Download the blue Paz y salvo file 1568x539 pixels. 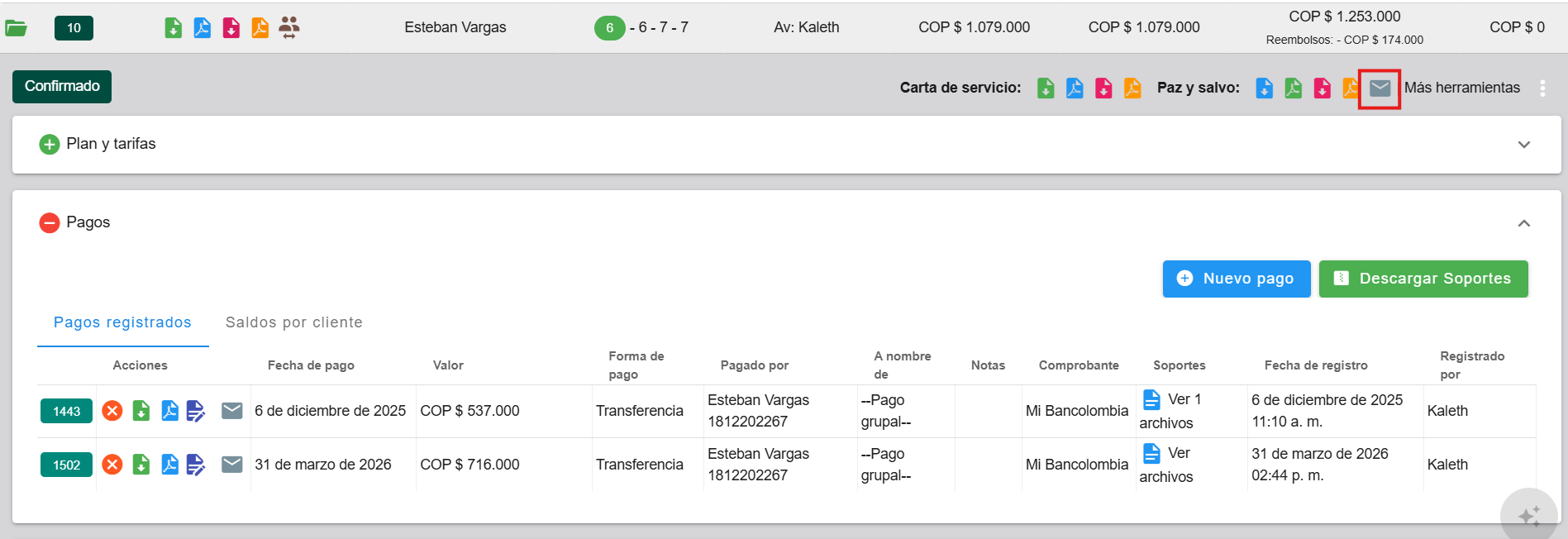[x=1264, y=88]
